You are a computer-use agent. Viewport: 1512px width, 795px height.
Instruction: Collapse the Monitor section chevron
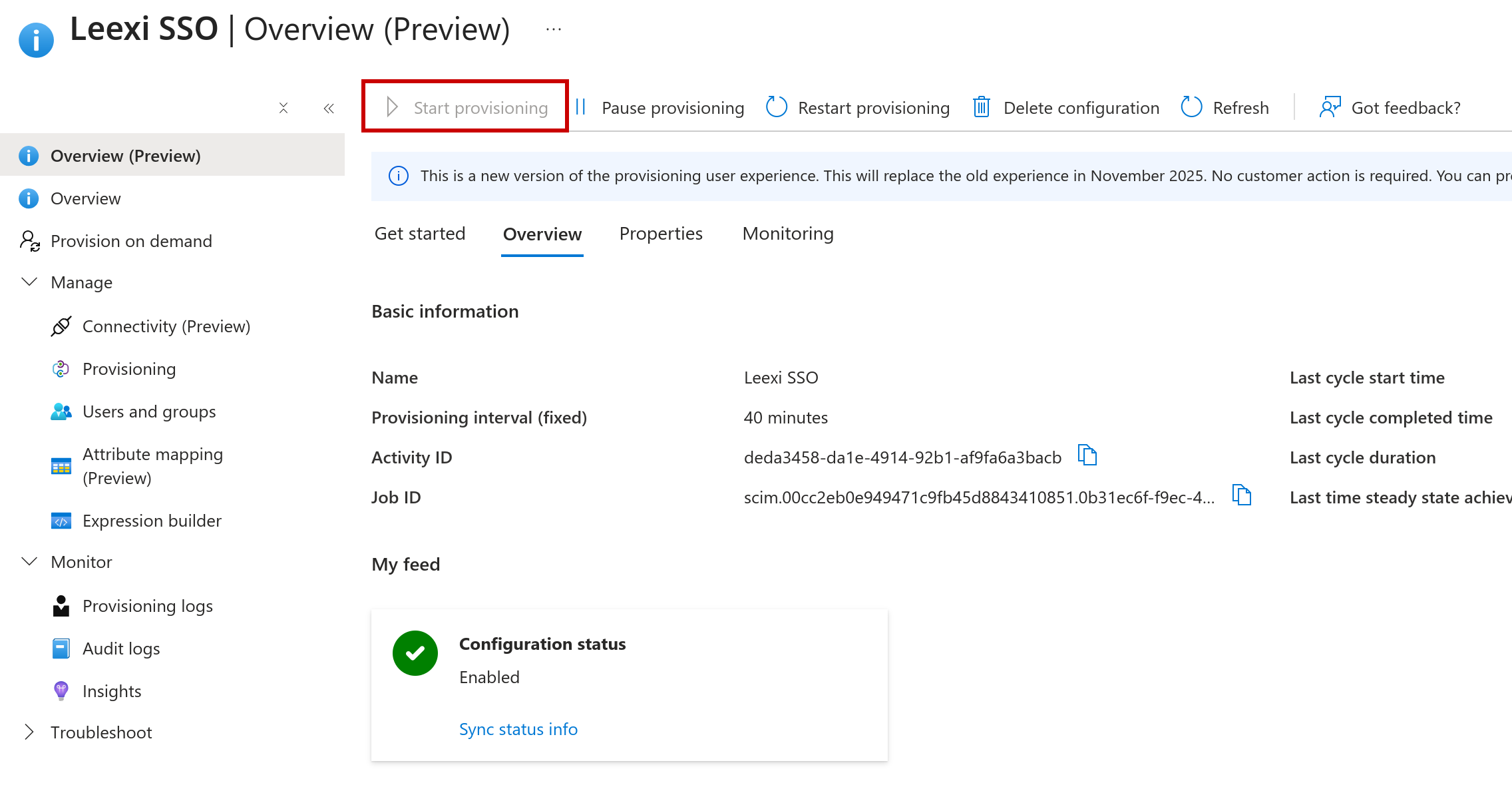click(x=29, y=561)
